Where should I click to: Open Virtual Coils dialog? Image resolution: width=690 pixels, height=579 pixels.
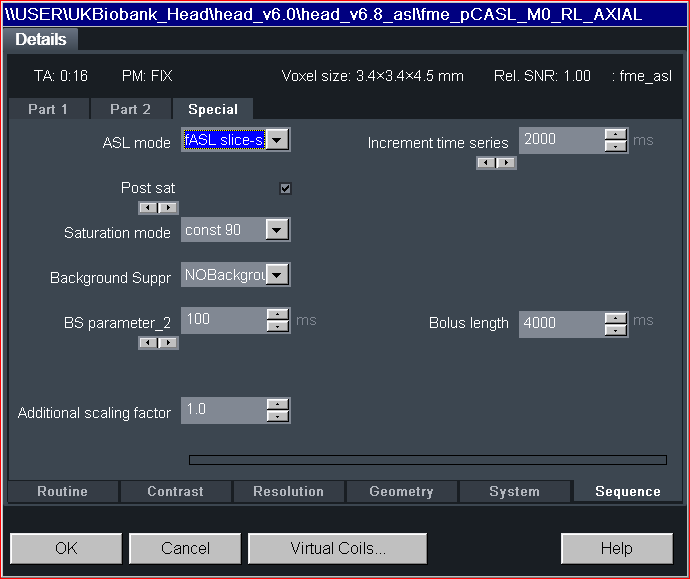(x=338, y=548)
